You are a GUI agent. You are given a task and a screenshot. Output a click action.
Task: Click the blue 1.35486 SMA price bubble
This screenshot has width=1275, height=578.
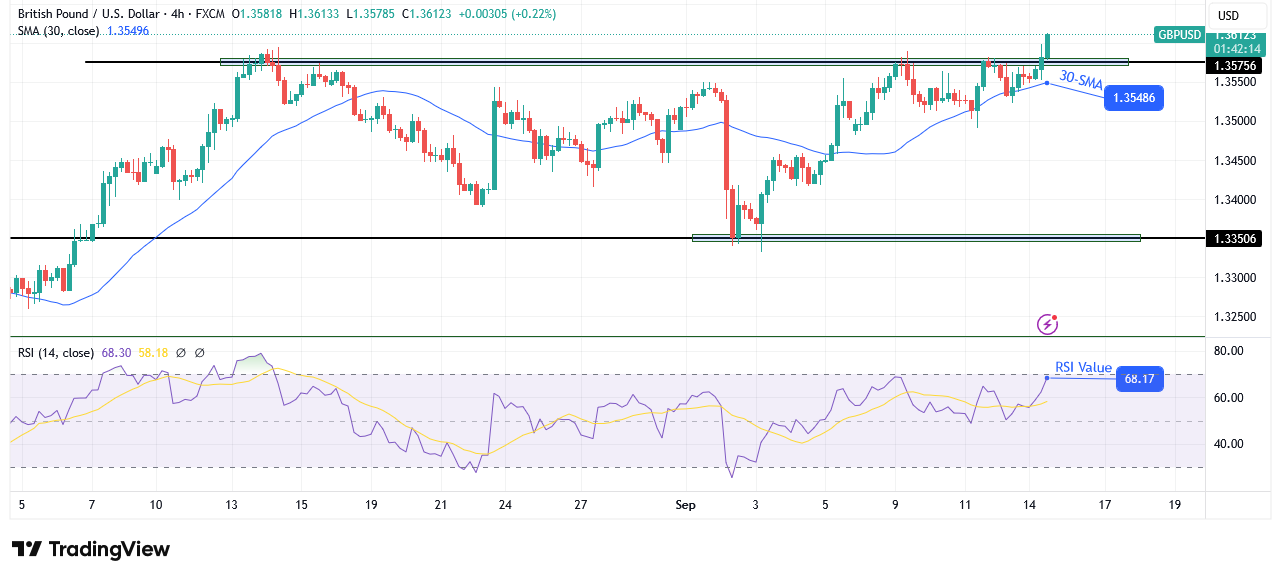click(x=1133, y=99)
